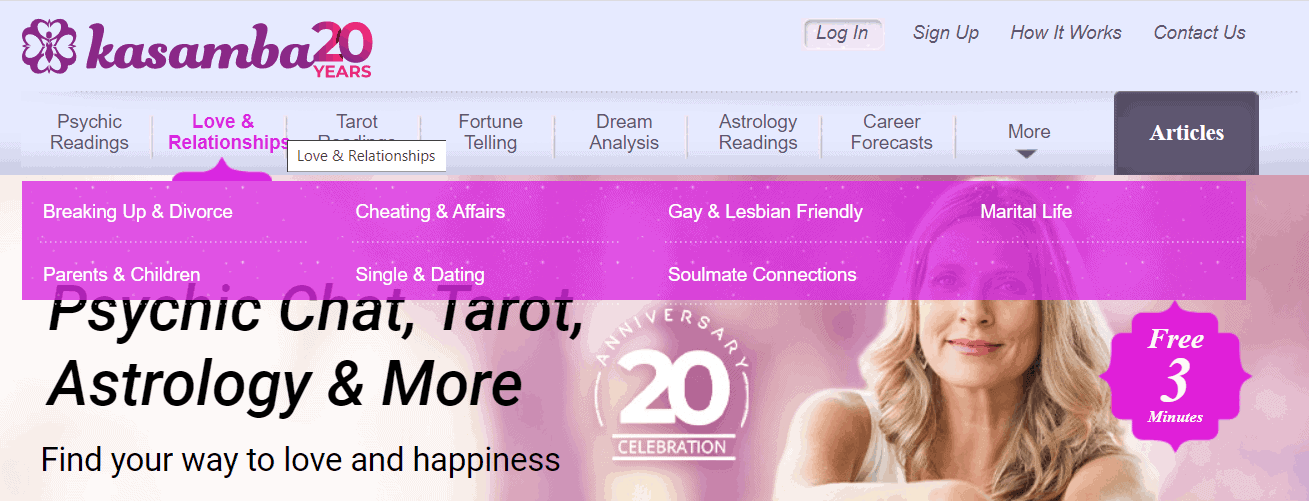Click the Kasamba butterfly logo icon
The image size is (1309, 501).
(49, 45)
